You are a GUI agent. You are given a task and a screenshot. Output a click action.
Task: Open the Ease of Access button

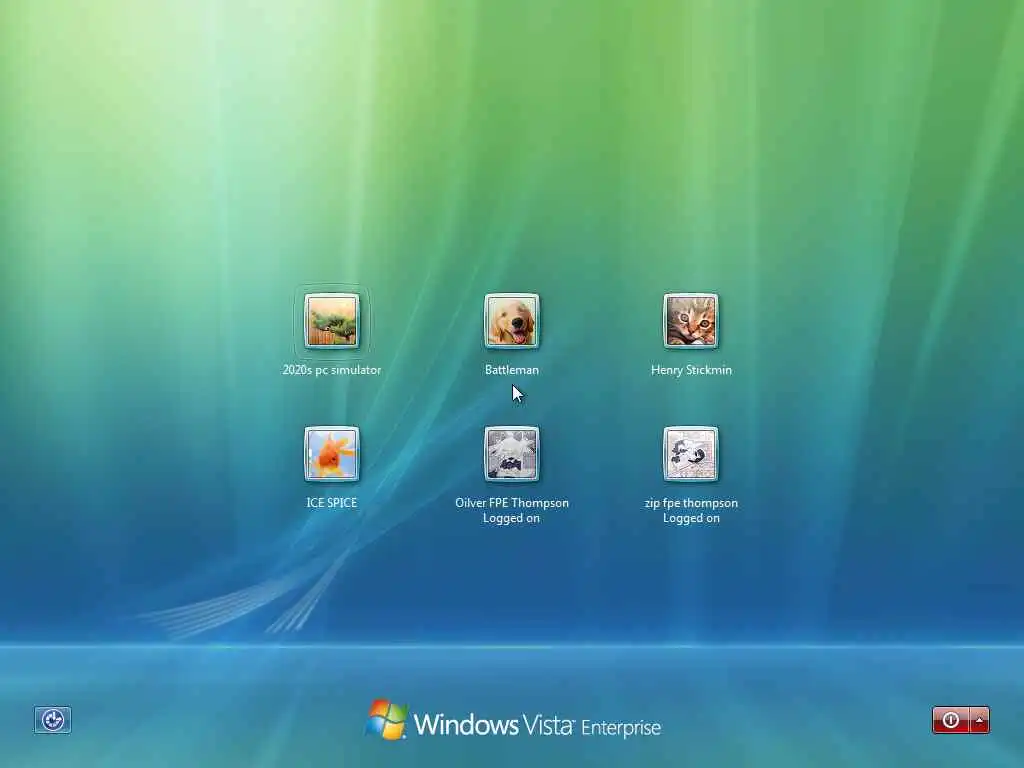[53, 720]
